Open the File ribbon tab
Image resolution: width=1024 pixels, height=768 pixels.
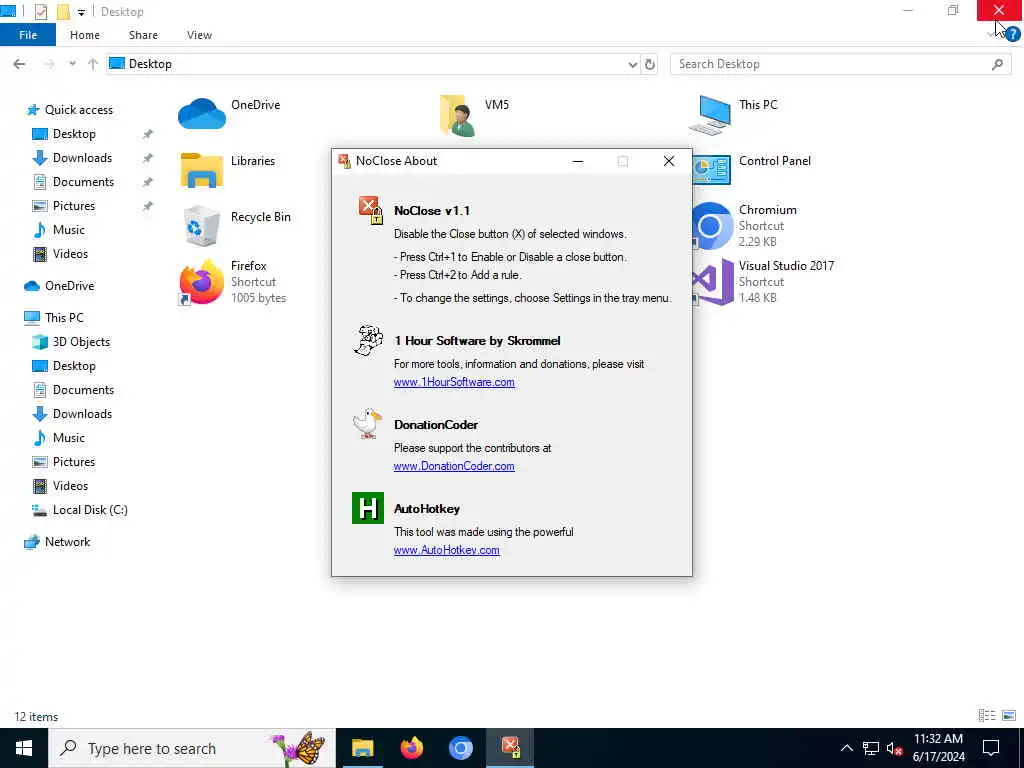click(28, 35)
